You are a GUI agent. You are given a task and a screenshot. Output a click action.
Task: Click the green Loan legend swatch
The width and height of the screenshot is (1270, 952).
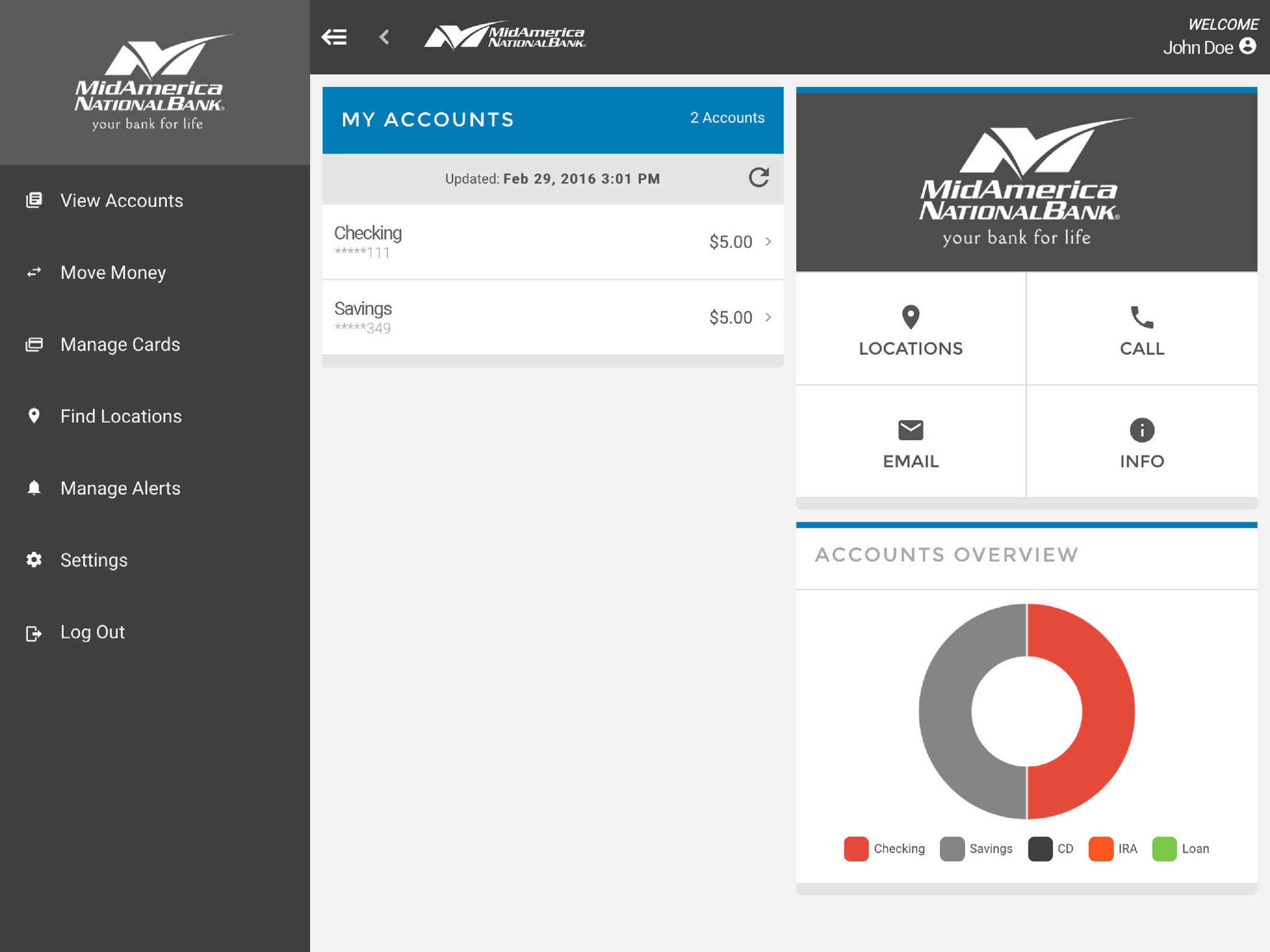pos(1164,849)
